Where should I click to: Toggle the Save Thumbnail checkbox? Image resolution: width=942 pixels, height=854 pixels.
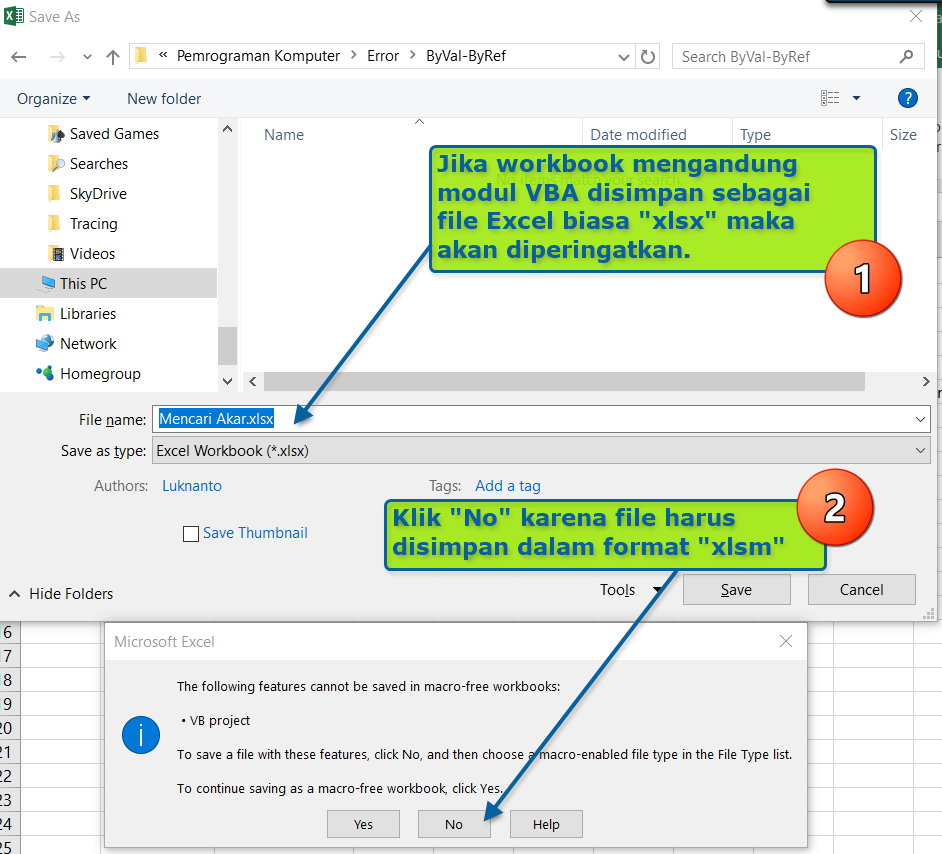click(x=191, y=533)
